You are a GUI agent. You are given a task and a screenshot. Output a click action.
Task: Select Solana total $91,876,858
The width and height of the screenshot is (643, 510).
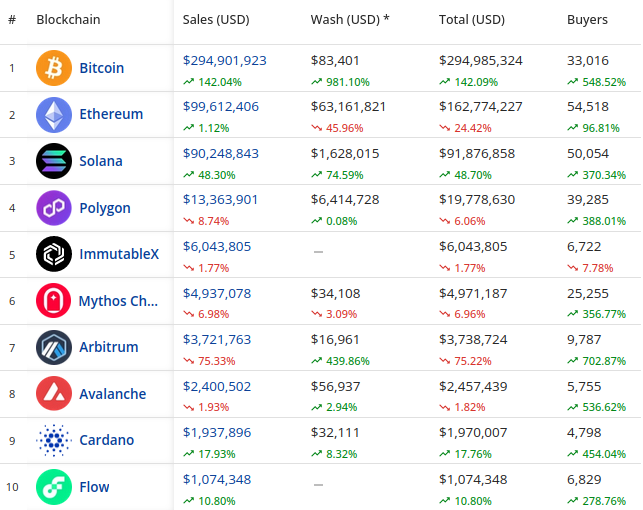tap(477, 154)
